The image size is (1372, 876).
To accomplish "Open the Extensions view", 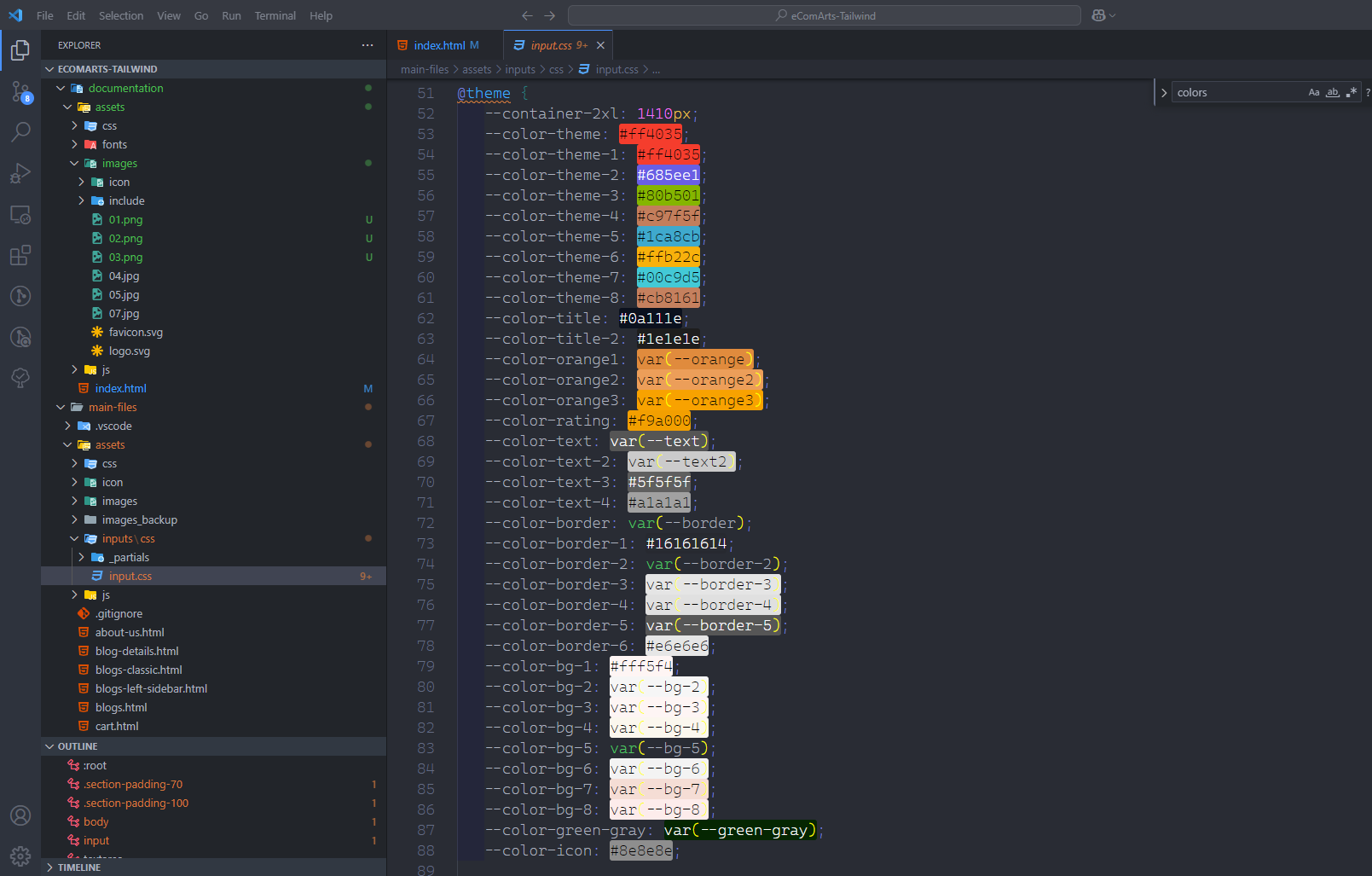I will coord(20,255).
